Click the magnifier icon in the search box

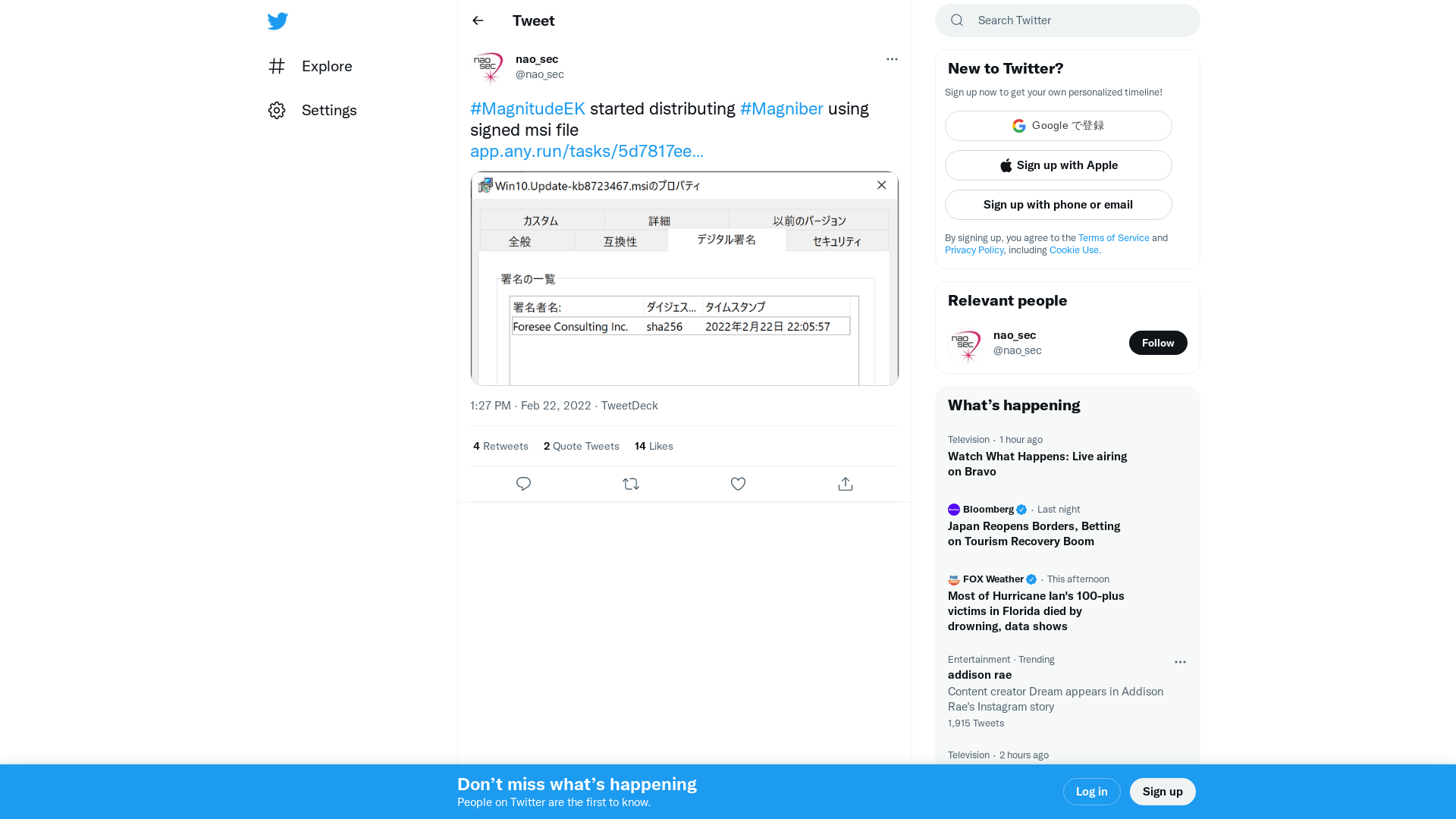[957, 20]
